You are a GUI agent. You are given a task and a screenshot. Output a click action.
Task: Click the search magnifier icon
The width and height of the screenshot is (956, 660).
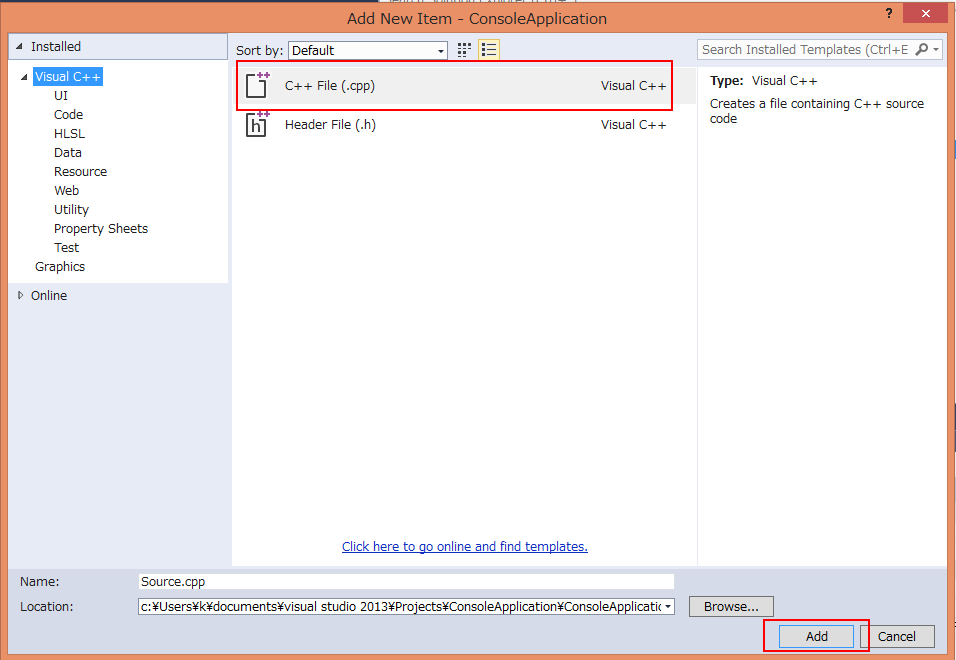(922, 49)
